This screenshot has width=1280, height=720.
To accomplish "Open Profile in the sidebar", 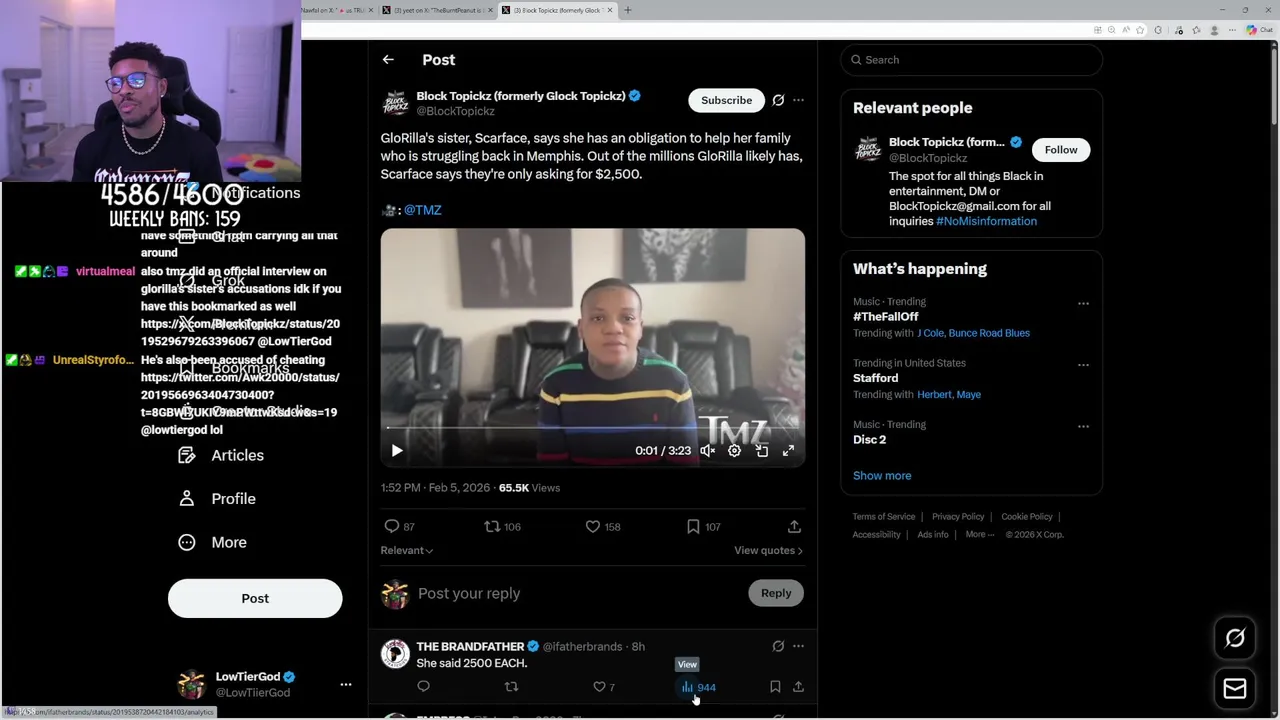I will 217,498.
